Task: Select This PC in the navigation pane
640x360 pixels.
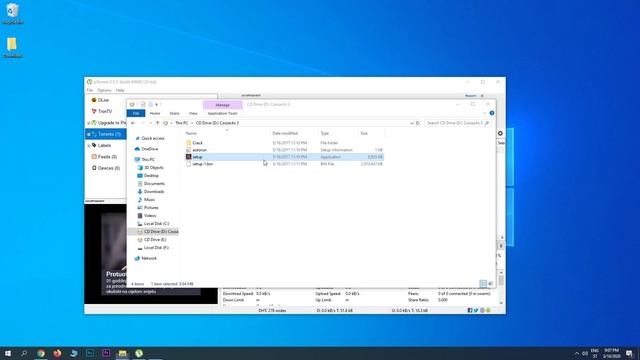Action: (148, 159)
